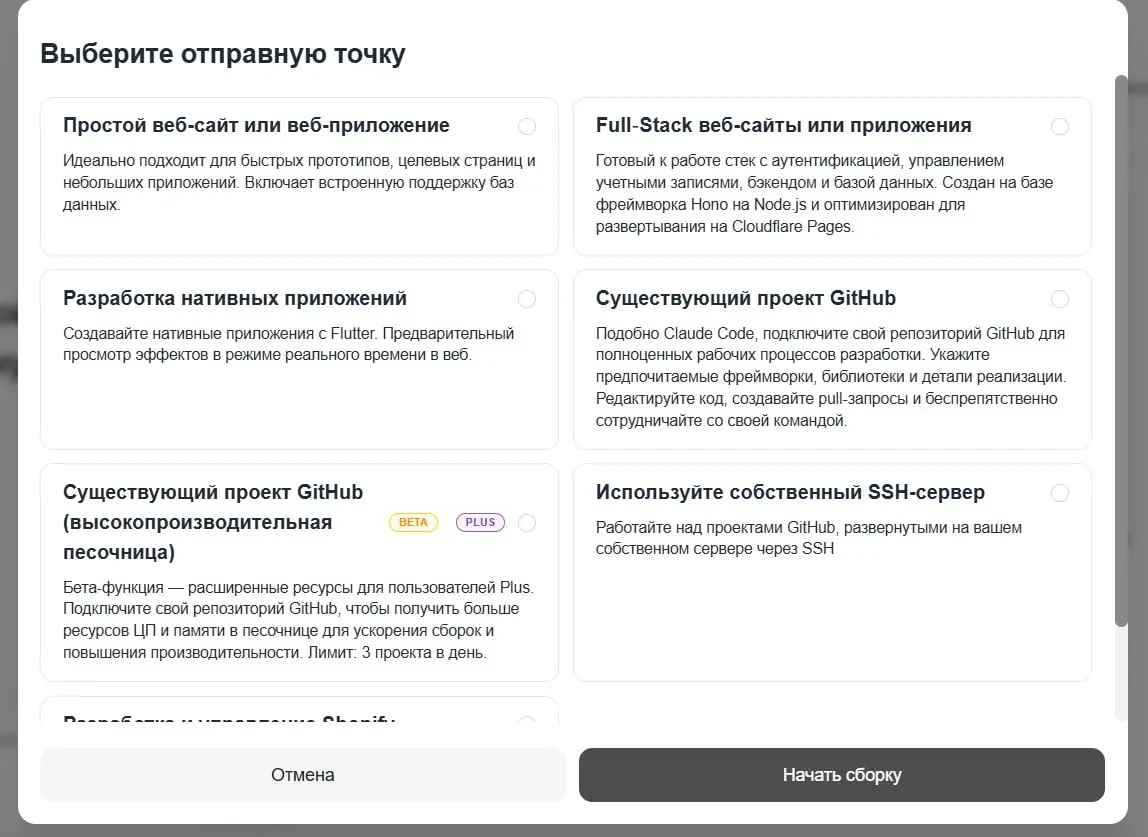Select the Full-Stack веб-сайты radio button

tap(1060, 126)
